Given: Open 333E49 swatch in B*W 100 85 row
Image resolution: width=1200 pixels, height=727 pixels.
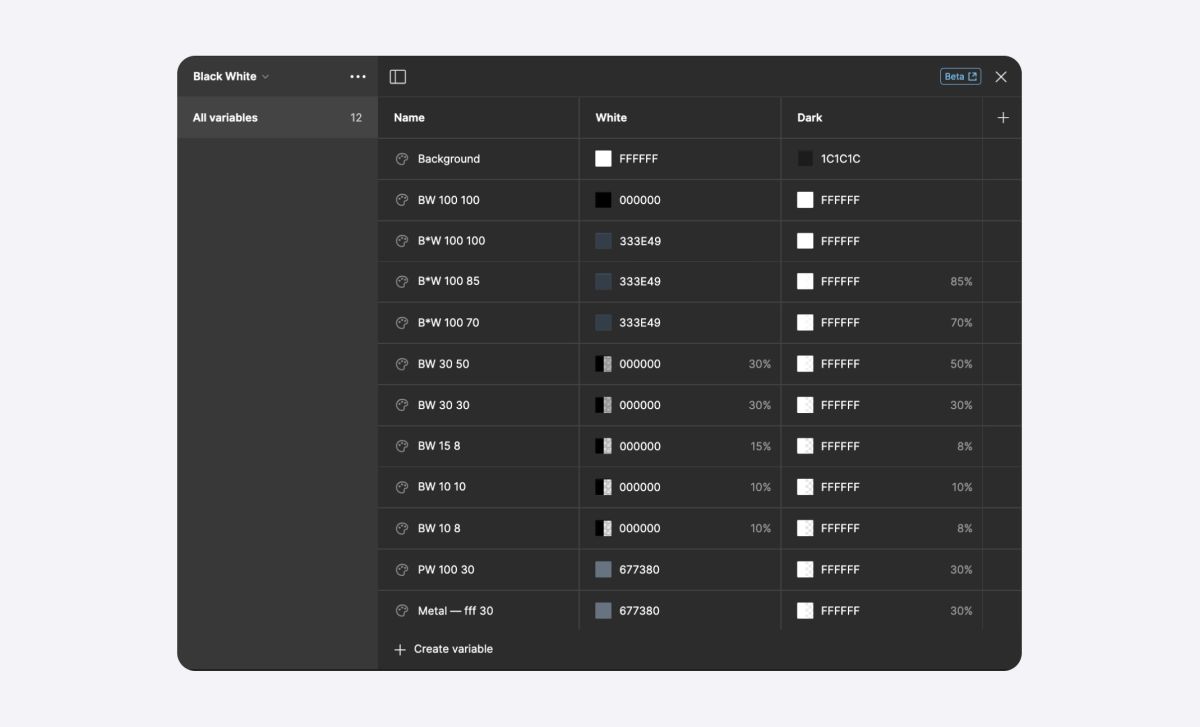Looking at the screenshot, I should click(x=603, y=282).
